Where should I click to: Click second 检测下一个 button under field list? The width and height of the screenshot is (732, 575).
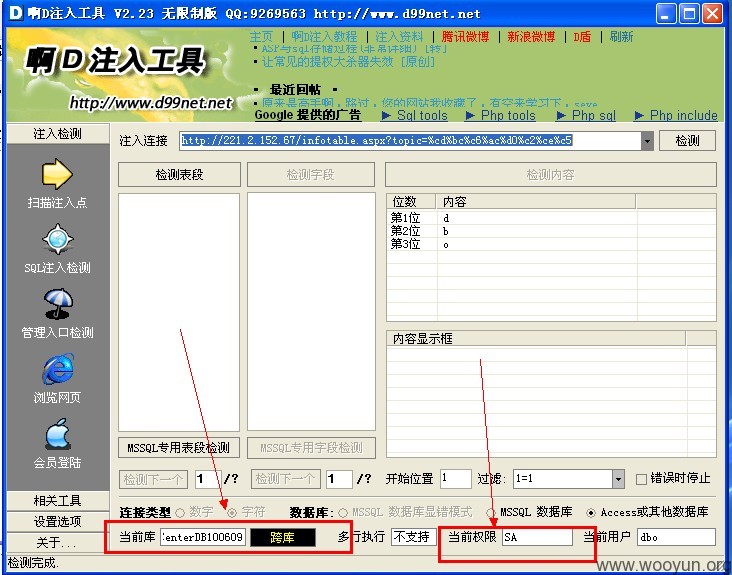click(285, 479)
